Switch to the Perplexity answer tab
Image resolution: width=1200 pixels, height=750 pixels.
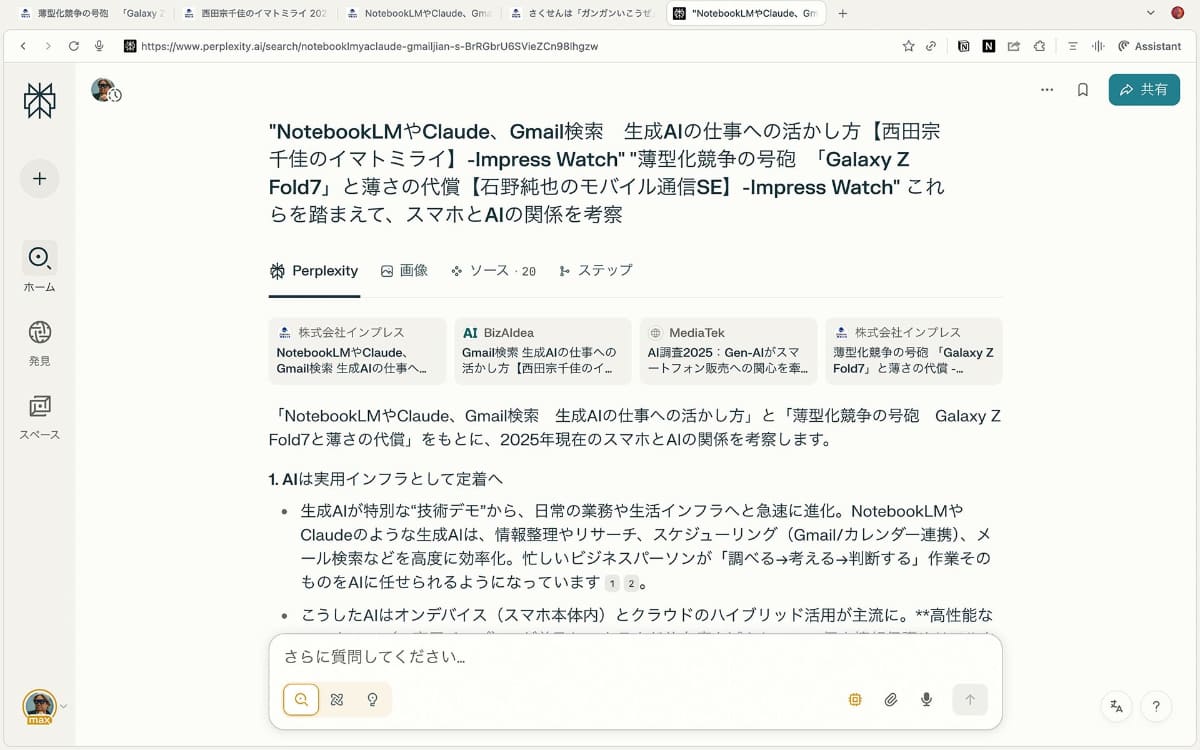click(x=313, y=271)
